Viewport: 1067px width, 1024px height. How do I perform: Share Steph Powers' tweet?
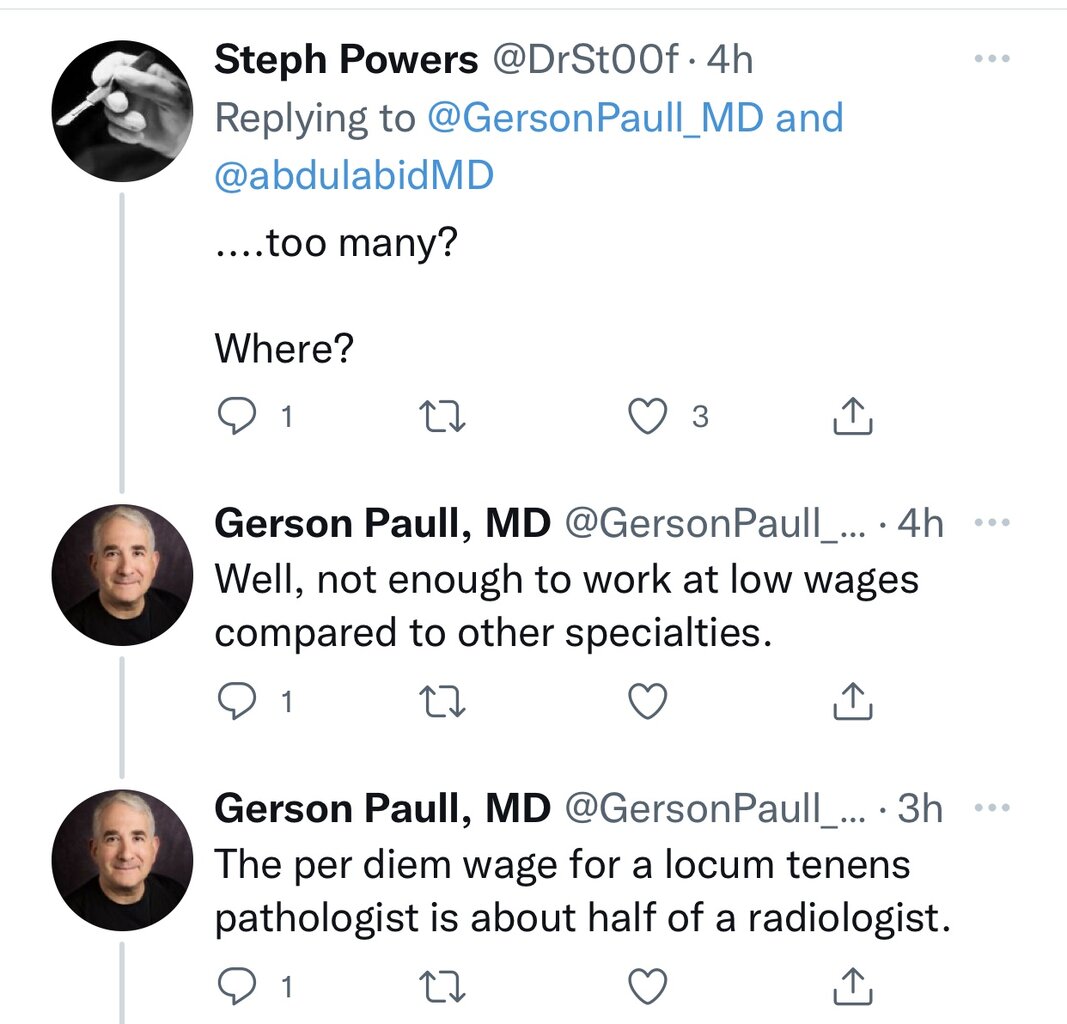854,418
